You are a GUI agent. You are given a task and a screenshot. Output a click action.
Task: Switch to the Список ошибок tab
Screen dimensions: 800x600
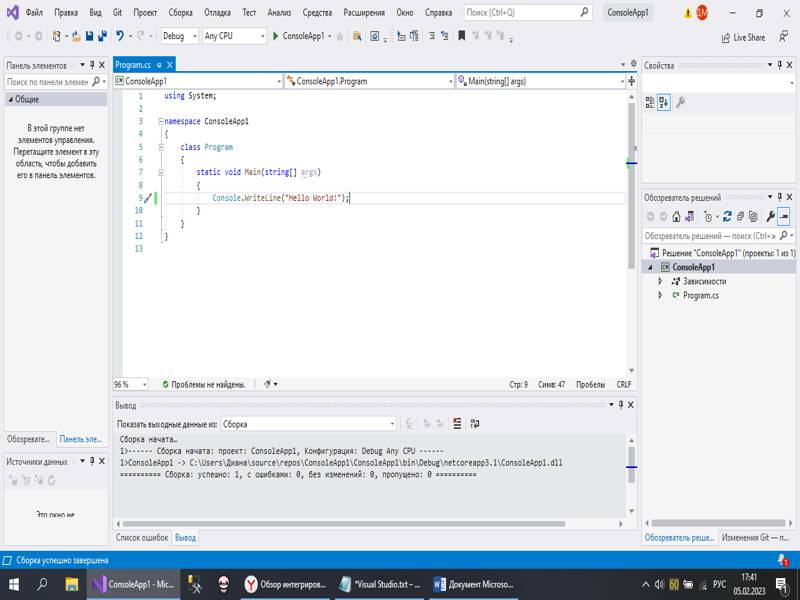[142, 537]
